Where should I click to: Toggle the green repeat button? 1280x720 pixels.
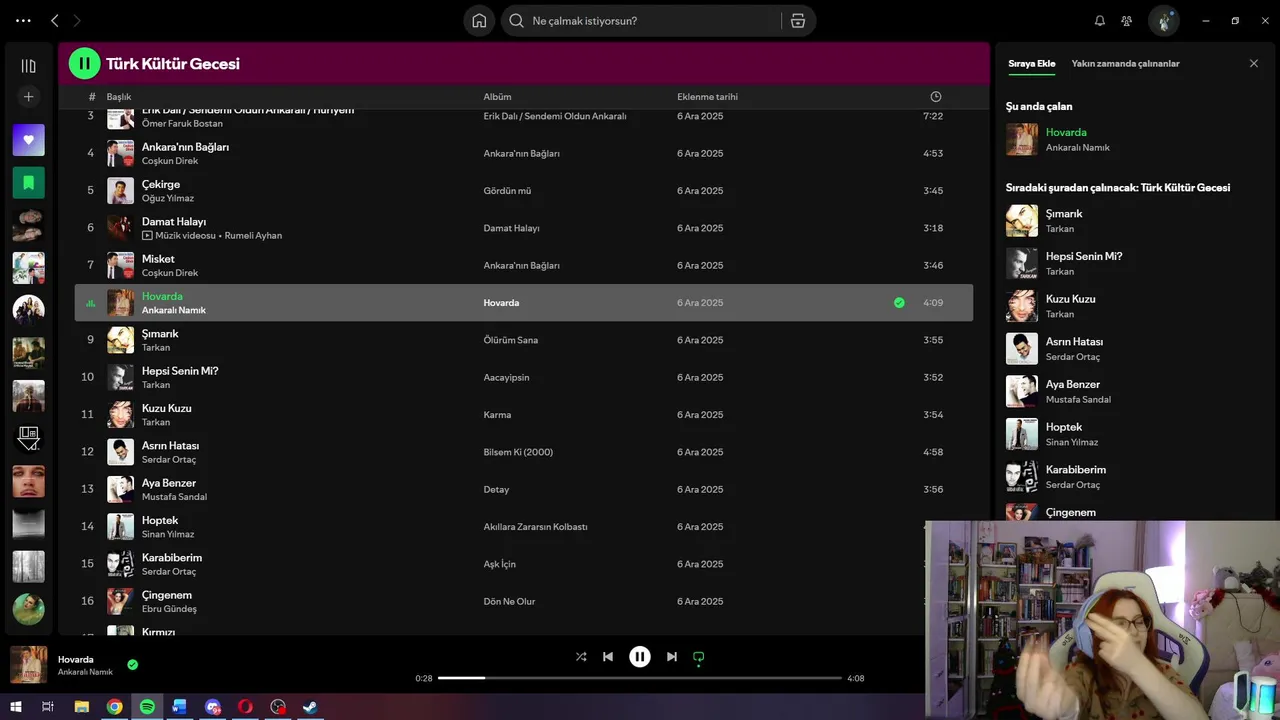coord(699,657)
